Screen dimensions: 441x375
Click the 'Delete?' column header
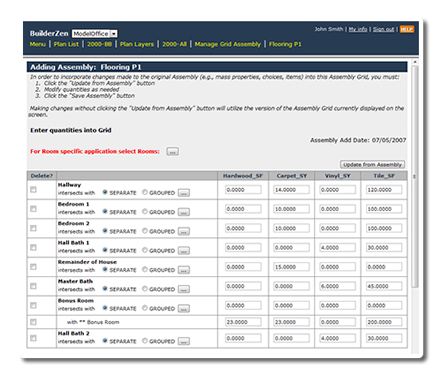click(x=42, y=176)
